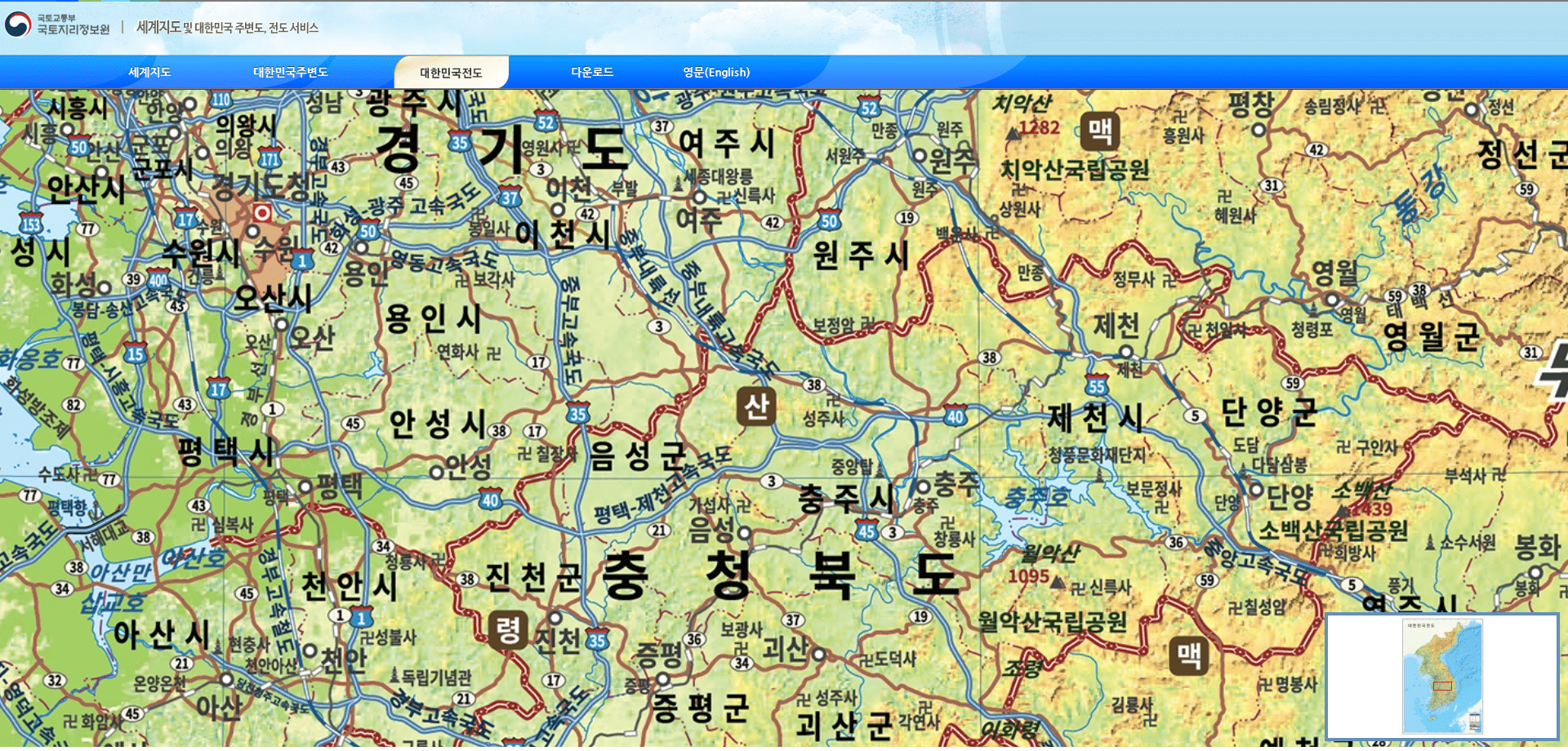Click the 화옹호 label
1568x751 pixels.
coord(29,359)
